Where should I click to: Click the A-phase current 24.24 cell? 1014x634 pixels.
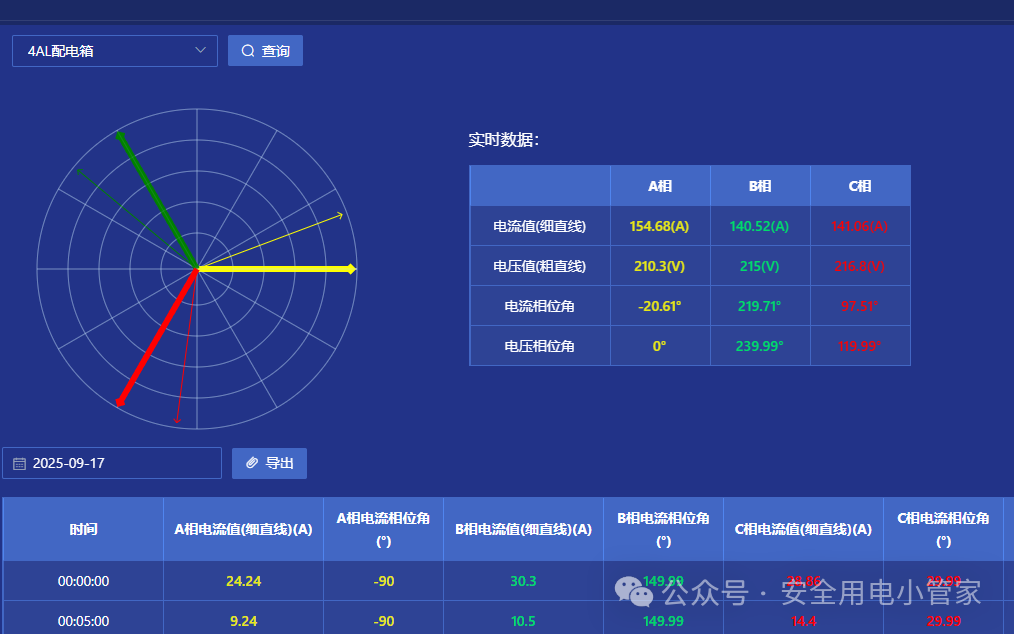point(243,581)
